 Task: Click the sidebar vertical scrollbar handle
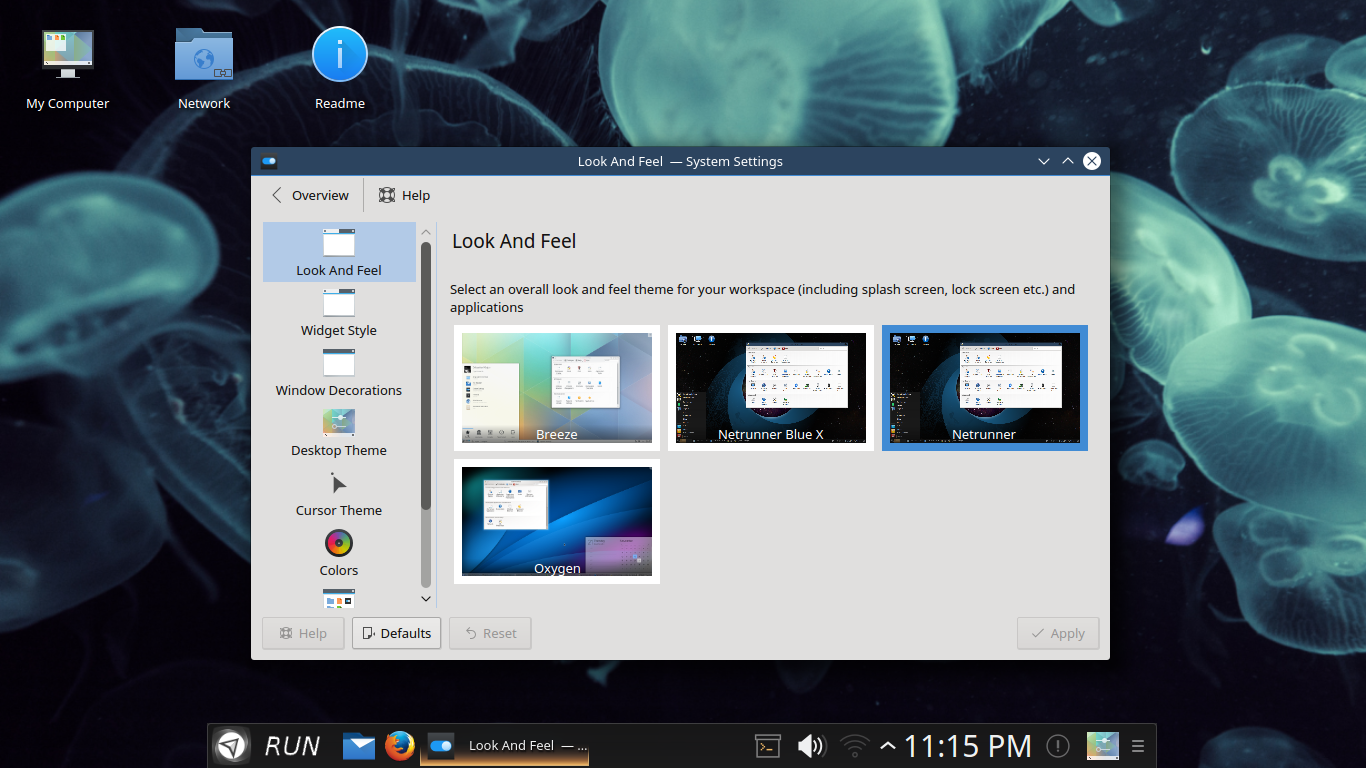[x=426, y=376]
